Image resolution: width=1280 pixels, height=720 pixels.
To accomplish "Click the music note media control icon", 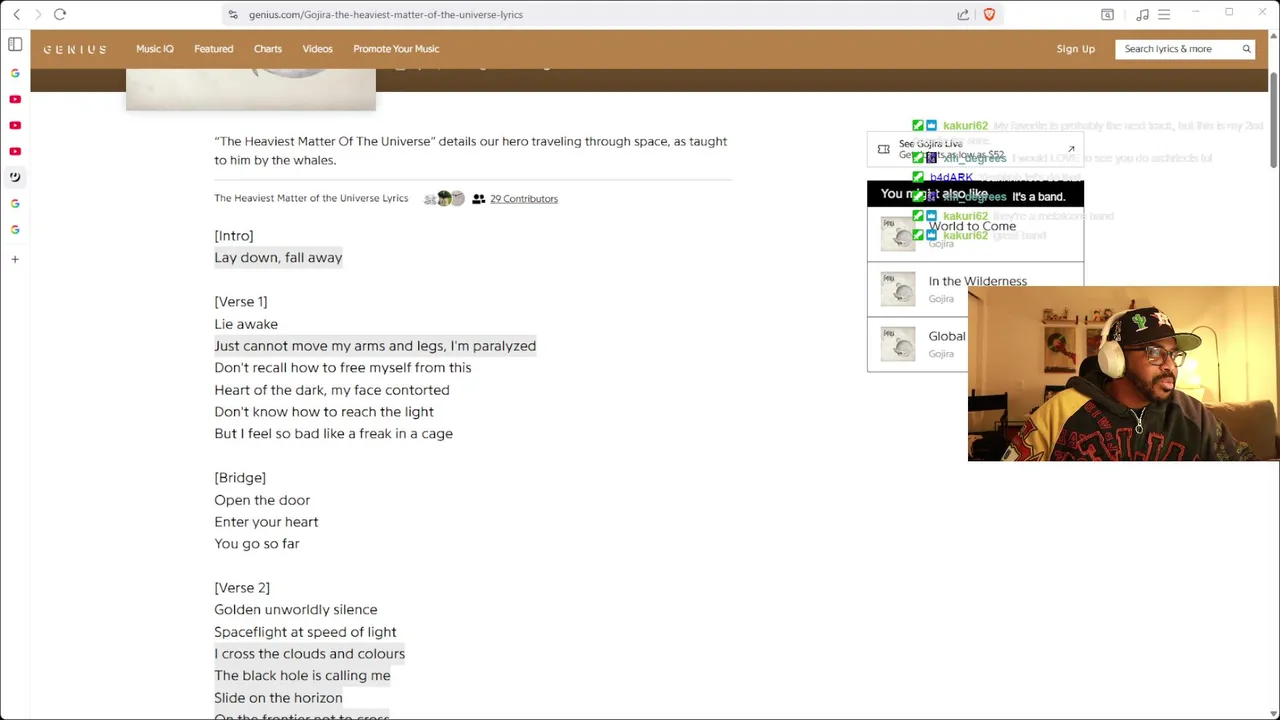I will pyautogui.click(x=1142, y=14).
